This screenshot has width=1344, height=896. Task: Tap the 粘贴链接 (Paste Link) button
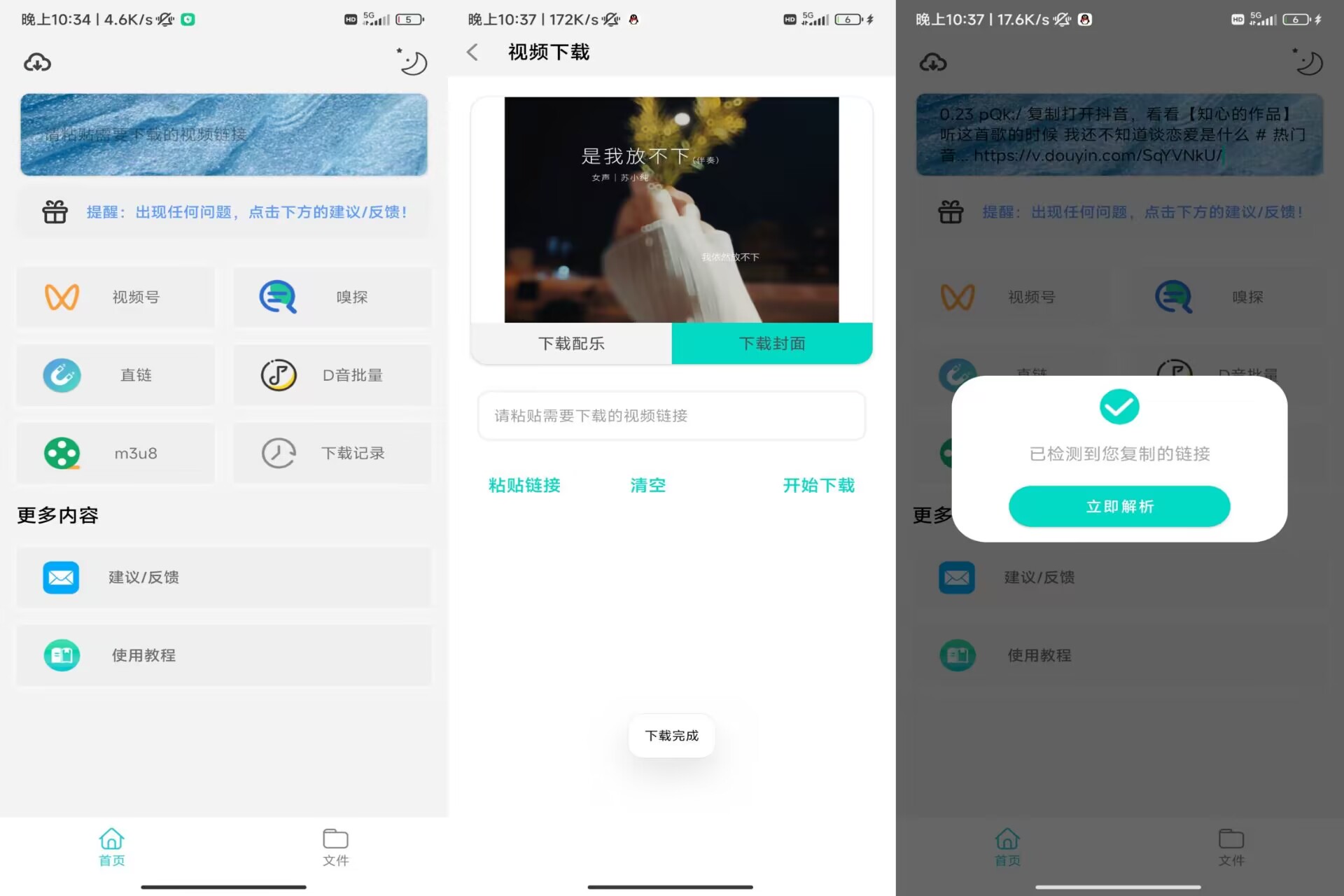[x=524, y=486]
